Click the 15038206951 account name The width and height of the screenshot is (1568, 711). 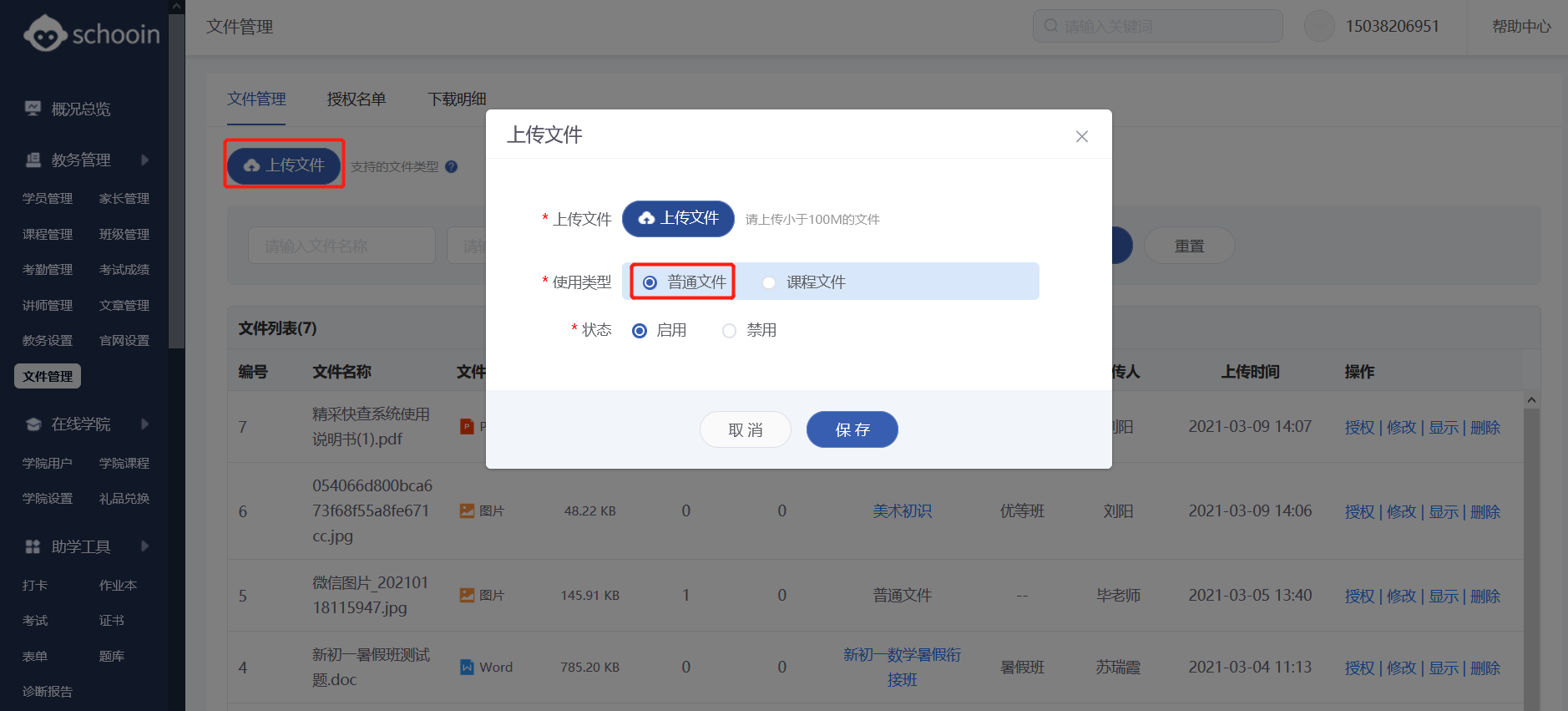[1392, 26]
